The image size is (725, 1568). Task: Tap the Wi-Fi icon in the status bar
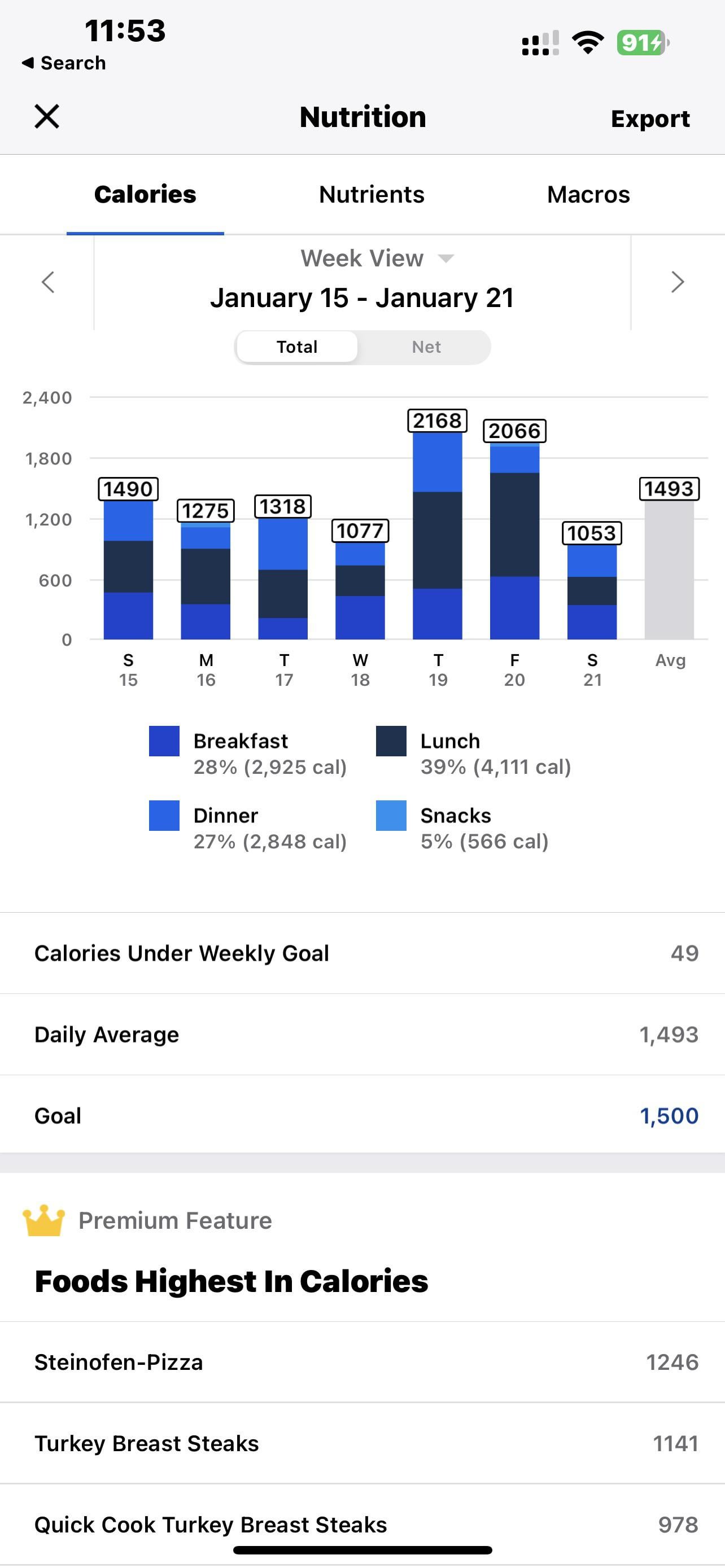tap(587, 42)
